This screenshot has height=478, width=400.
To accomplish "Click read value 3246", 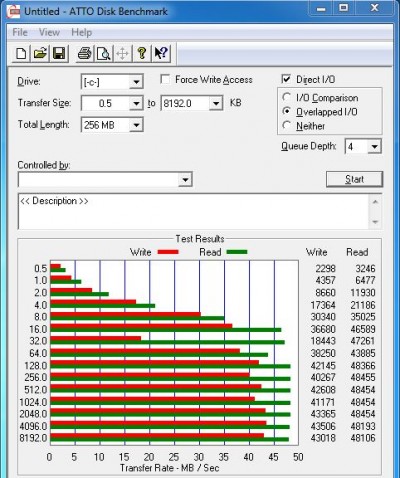I will click(365, 269).
